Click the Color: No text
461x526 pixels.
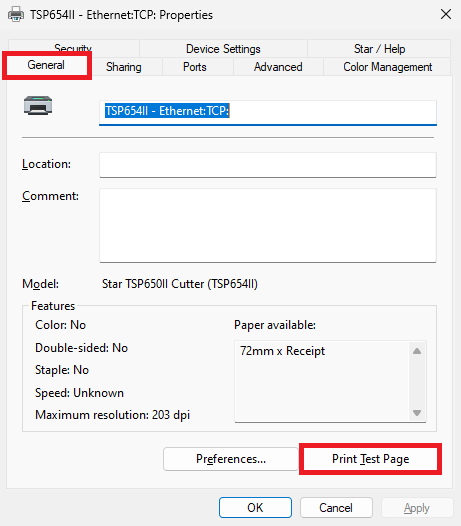click(x=60, y=325)
